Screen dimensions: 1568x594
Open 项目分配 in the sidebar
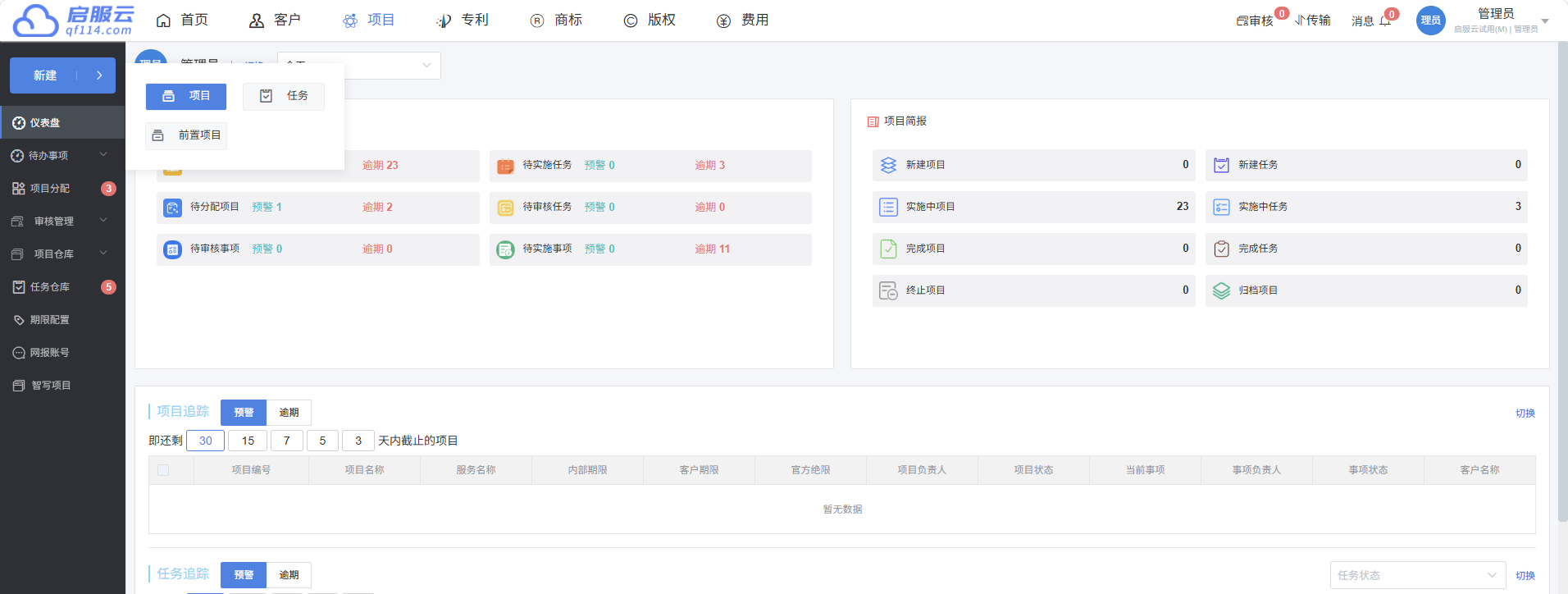click(x=62, y=188)
